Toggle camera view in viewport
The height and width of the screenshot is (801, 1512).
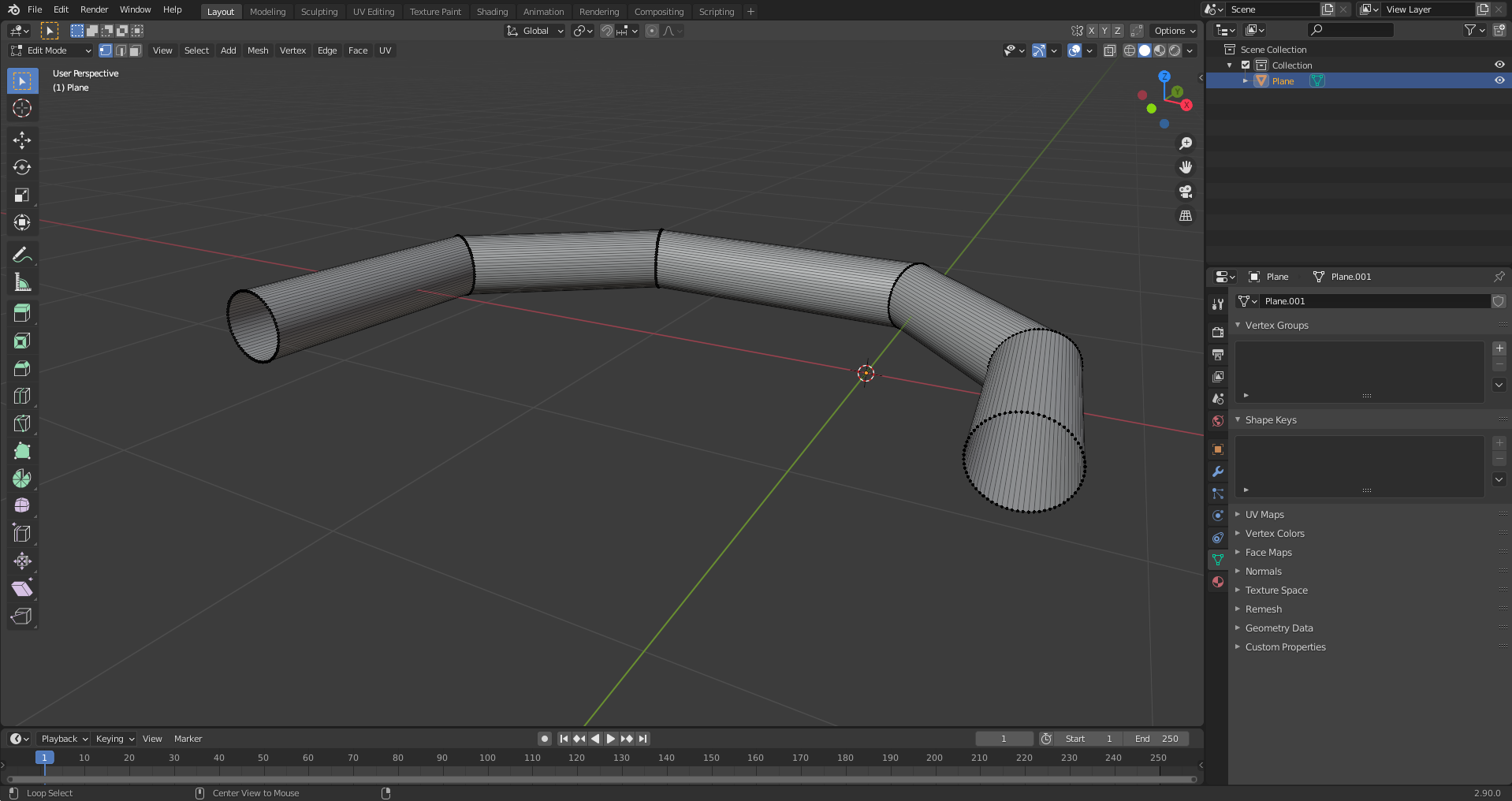[x=1185, y=192]
